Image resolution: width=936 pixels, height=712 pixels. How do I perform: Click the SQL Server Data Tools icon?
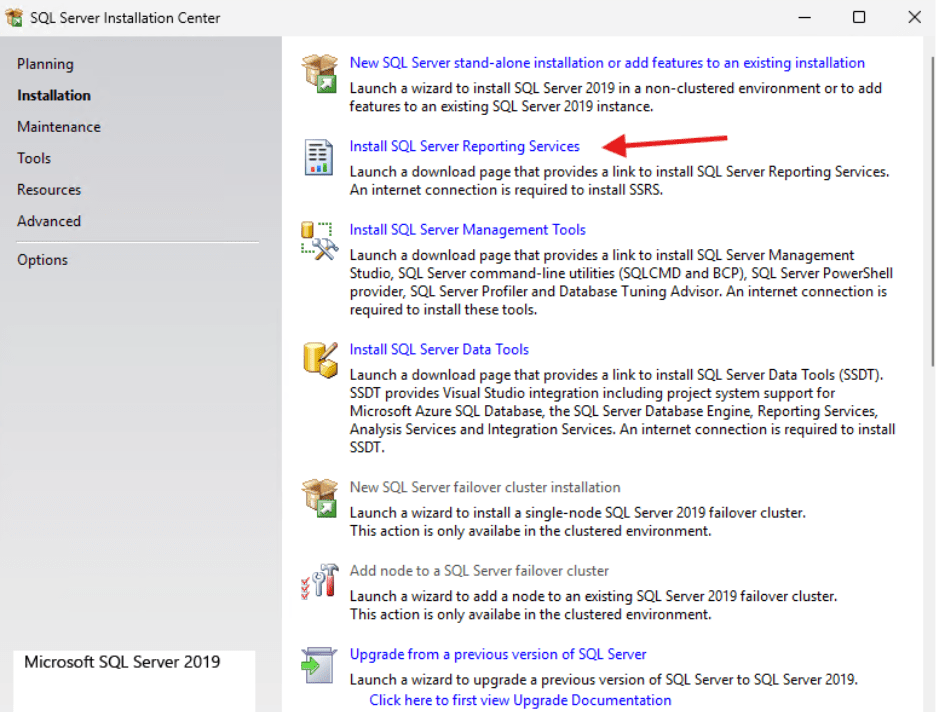point(319,360)
